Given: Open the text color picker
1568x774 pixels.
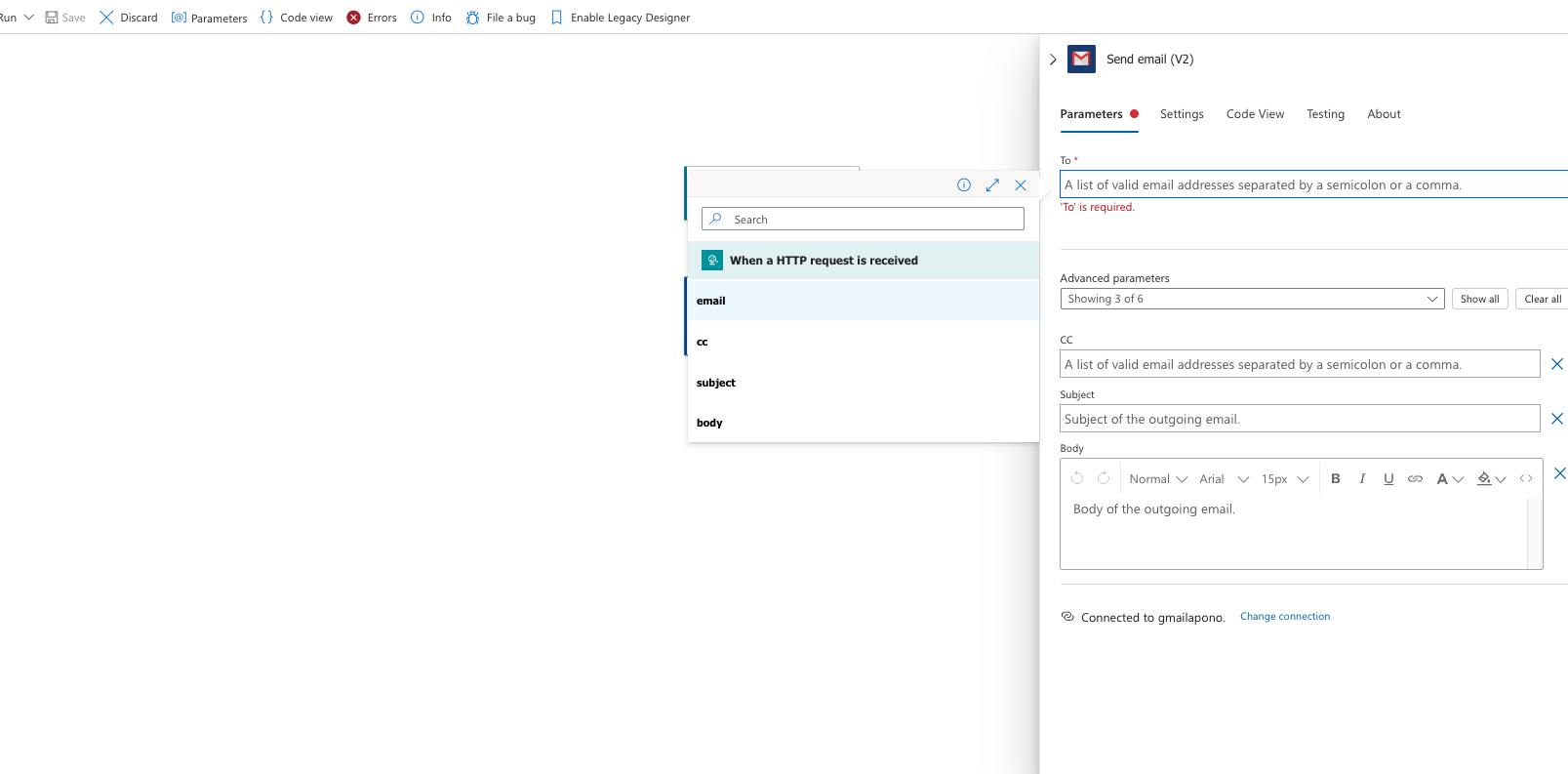Looking at the screenshot, I should (1449, 478).
